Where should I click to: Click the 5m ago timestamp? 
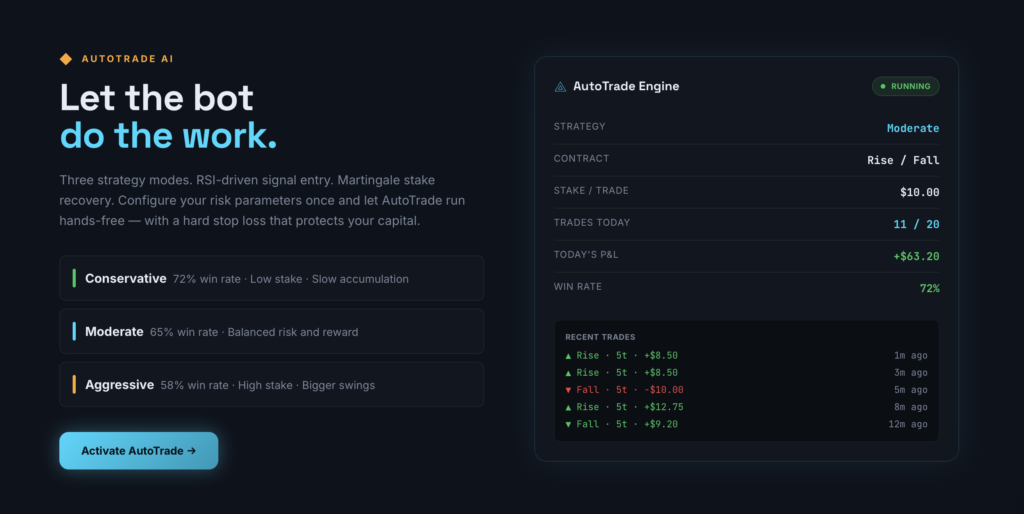[x=910, y=389]
